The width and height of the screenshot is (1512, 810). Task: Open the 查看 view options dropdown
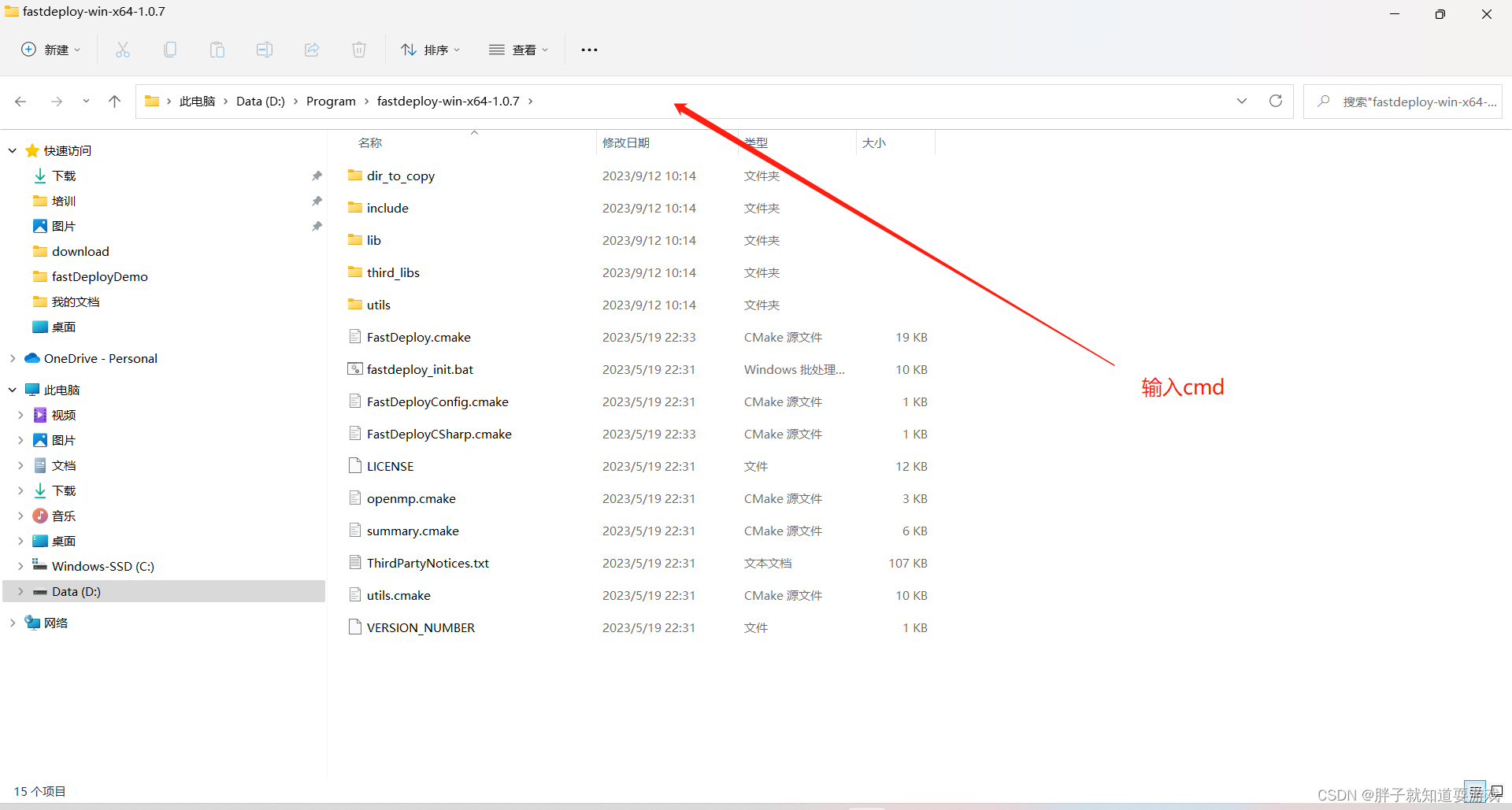[518, 49]
